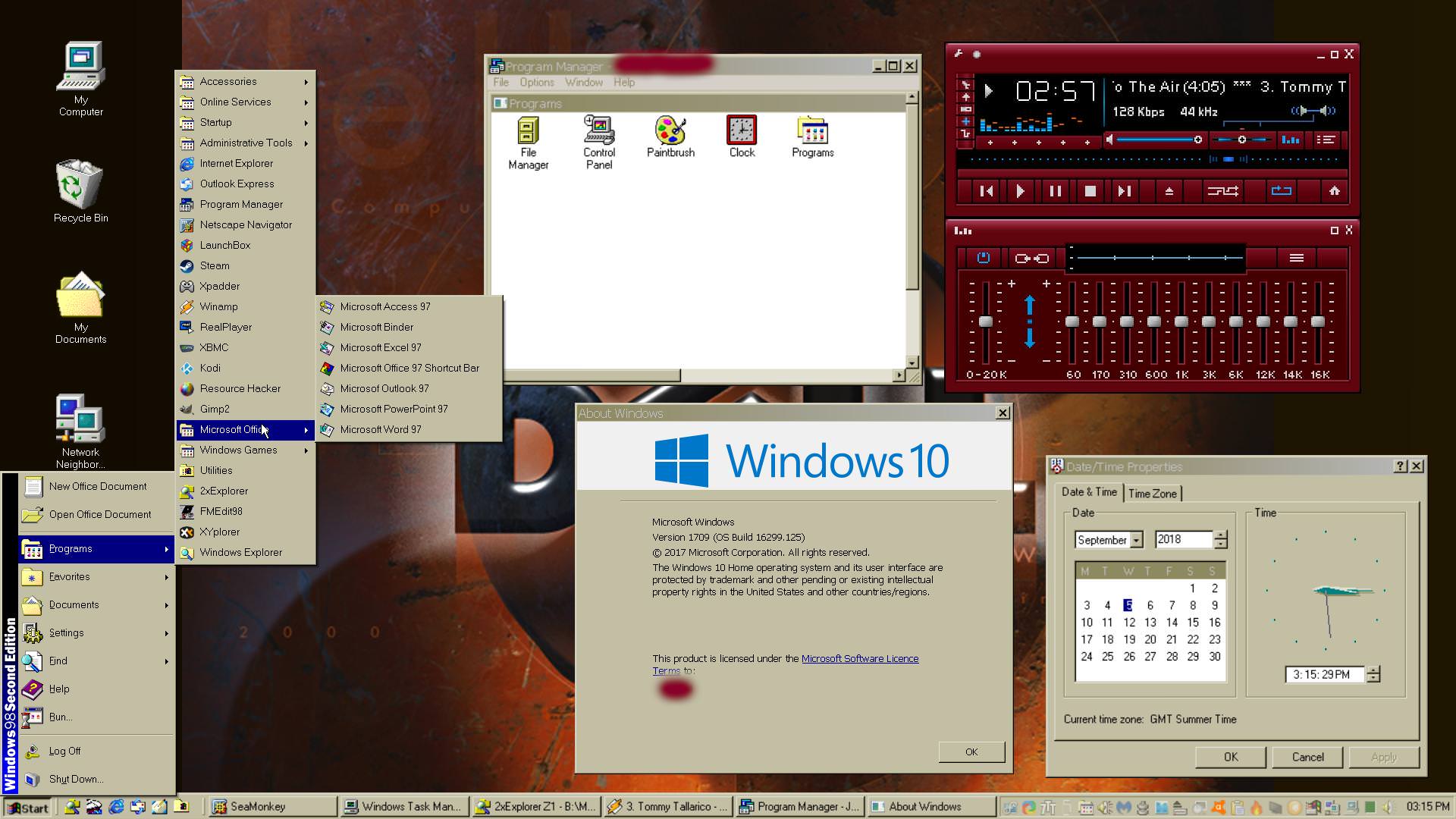This screenshot has width=1456, height=819.
Task: Select September 28 in the calendar
Action: [1172, 657]
